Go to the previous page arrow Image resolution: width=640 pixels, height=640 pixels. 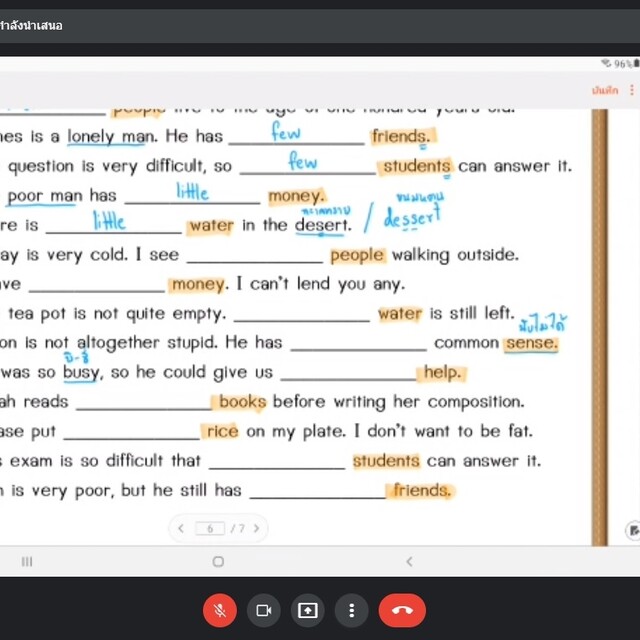[181, 528]
